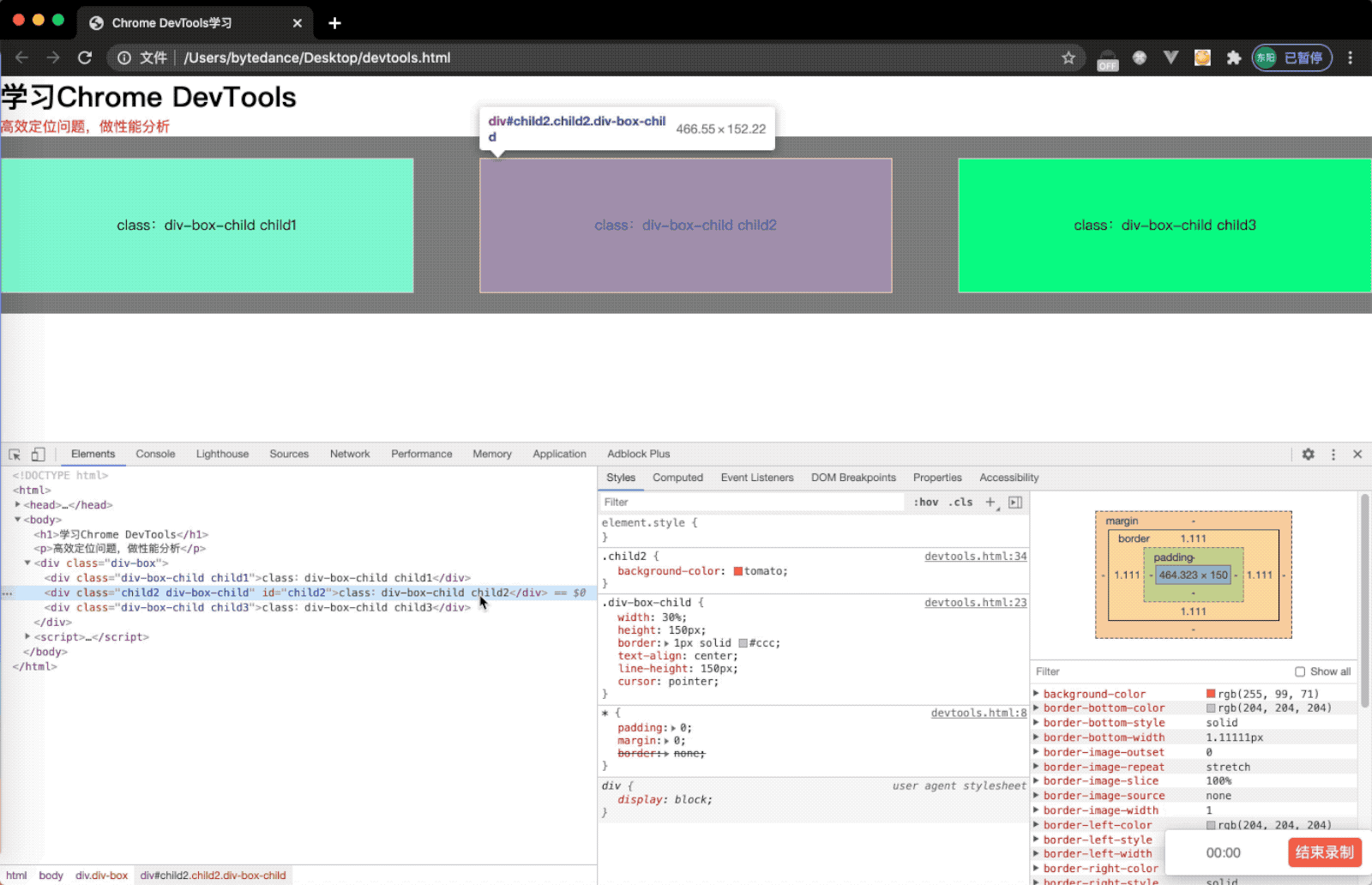Go back in browser history
This screenshot has width=1372, height=885.
click(x=21, y=57)
